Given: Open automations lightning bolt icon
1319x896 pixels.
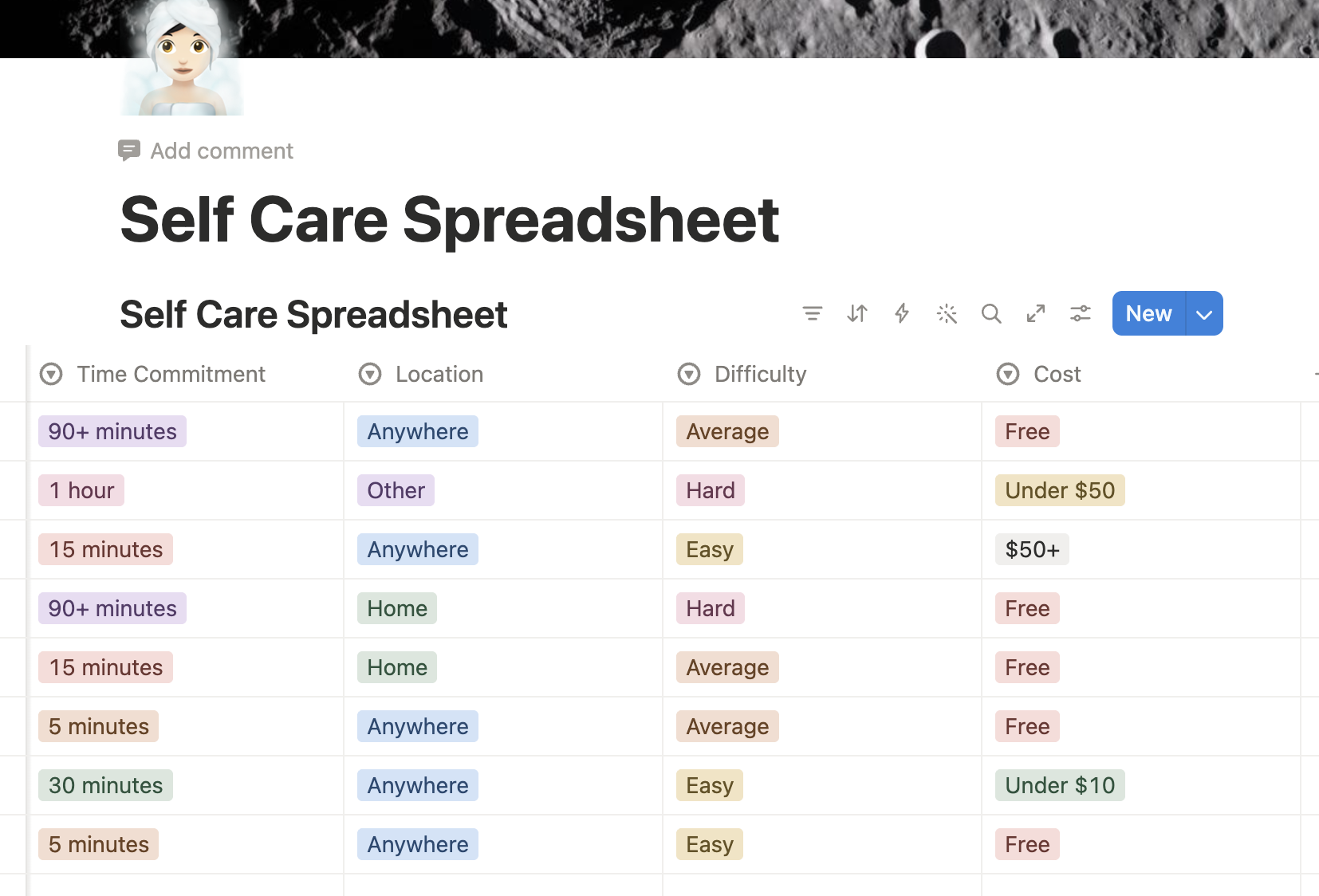Looking at the screenshot, I should (902, 313).
